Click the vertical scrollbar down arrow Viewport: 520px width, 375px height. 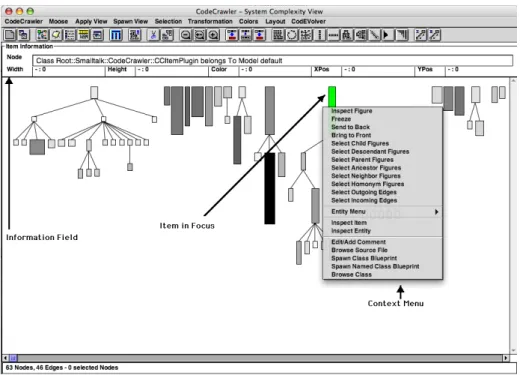[x=513, y=350]
